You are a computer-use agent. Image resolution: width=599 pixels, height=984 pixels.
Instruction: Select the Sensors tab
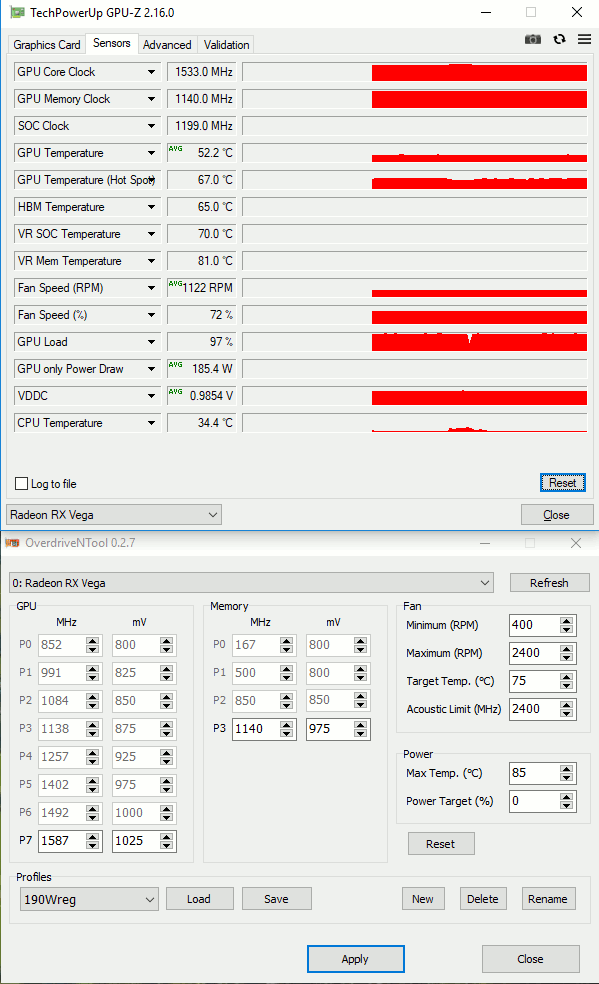(x=112, y=43)
